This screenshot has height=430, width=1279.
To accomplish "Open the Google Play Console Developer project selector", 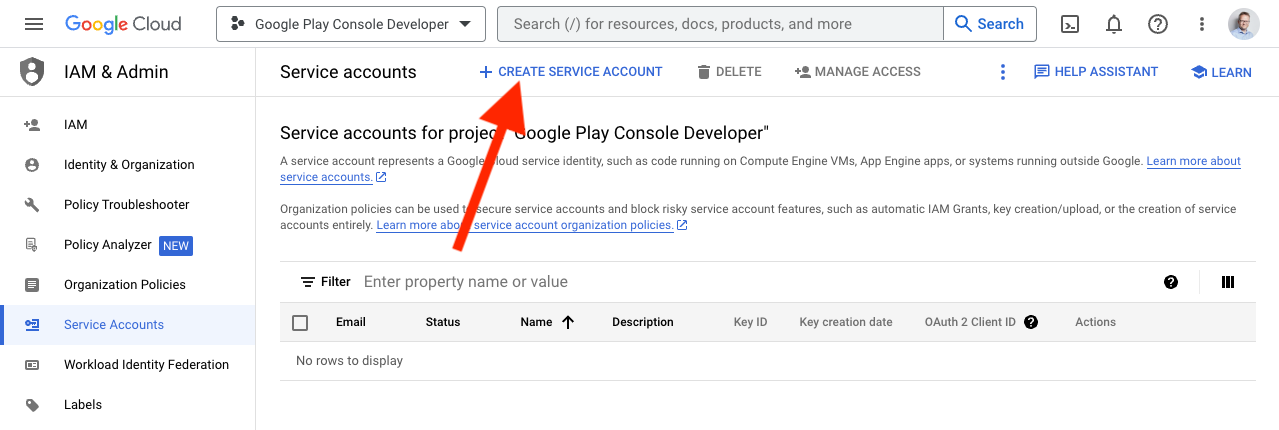I will 351,24.
